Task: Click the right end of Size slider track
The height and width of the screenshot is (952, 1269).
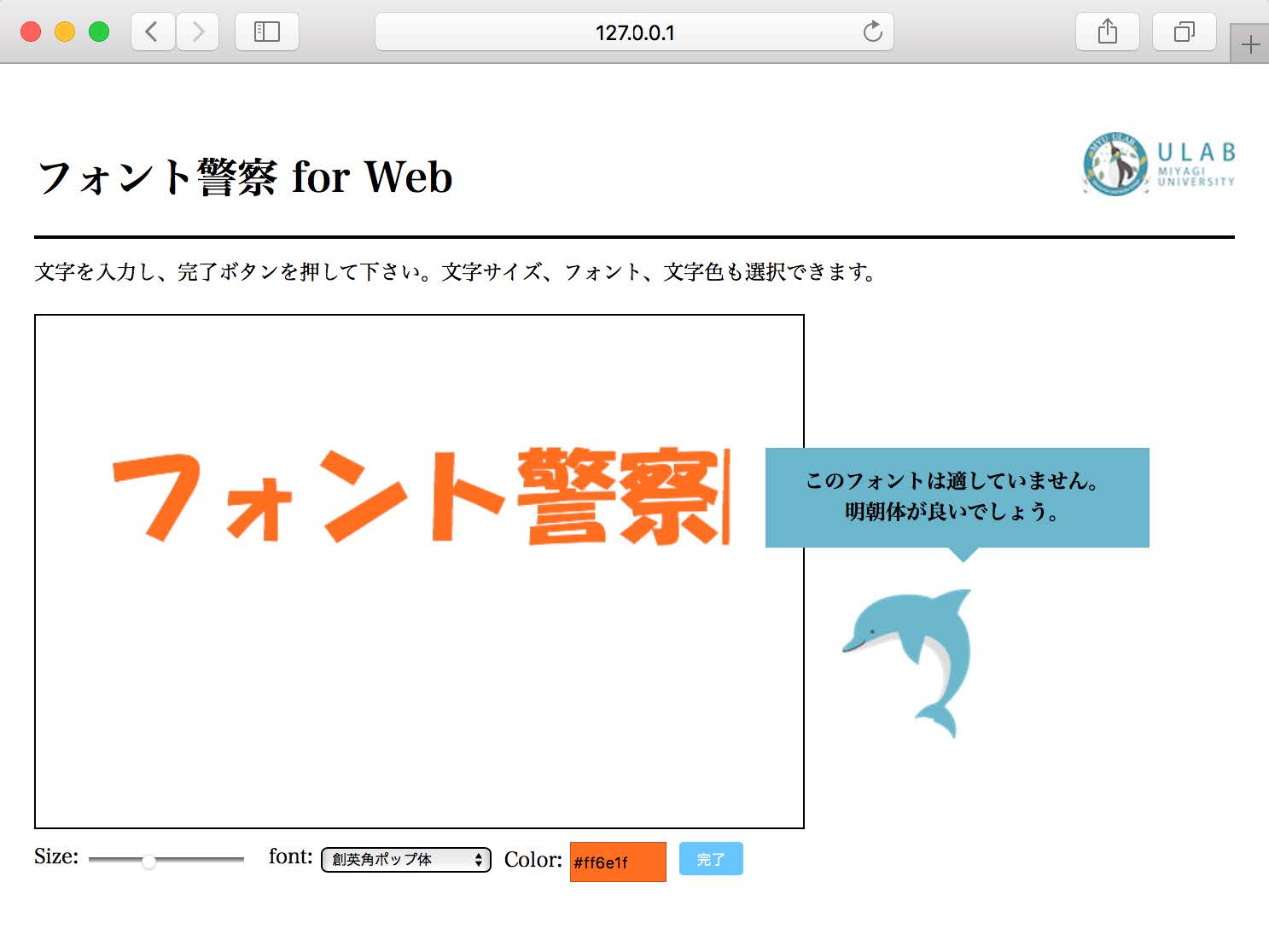Action: (240, 860)
